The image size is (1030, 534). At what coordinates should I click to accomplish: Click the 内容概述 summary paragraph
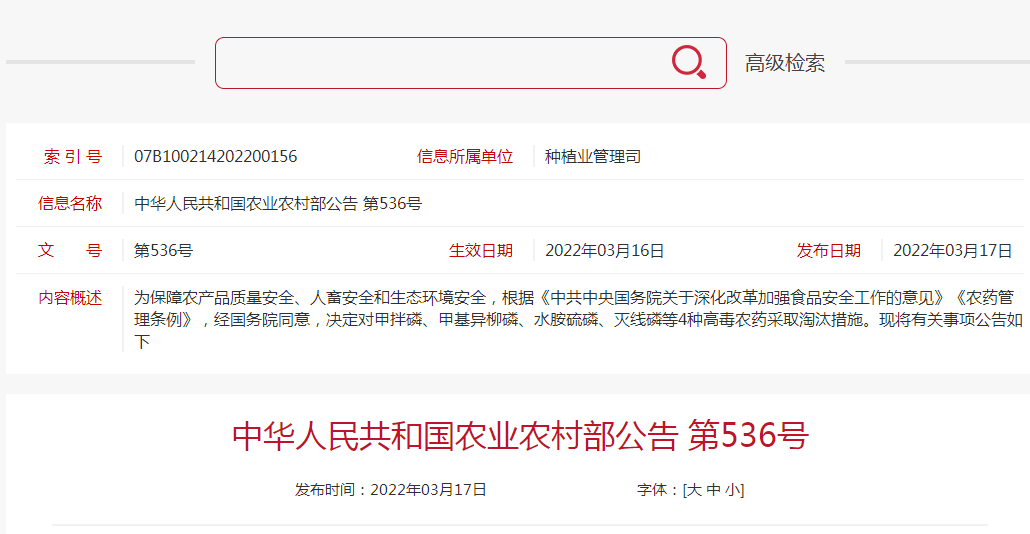tap(578, 320)
